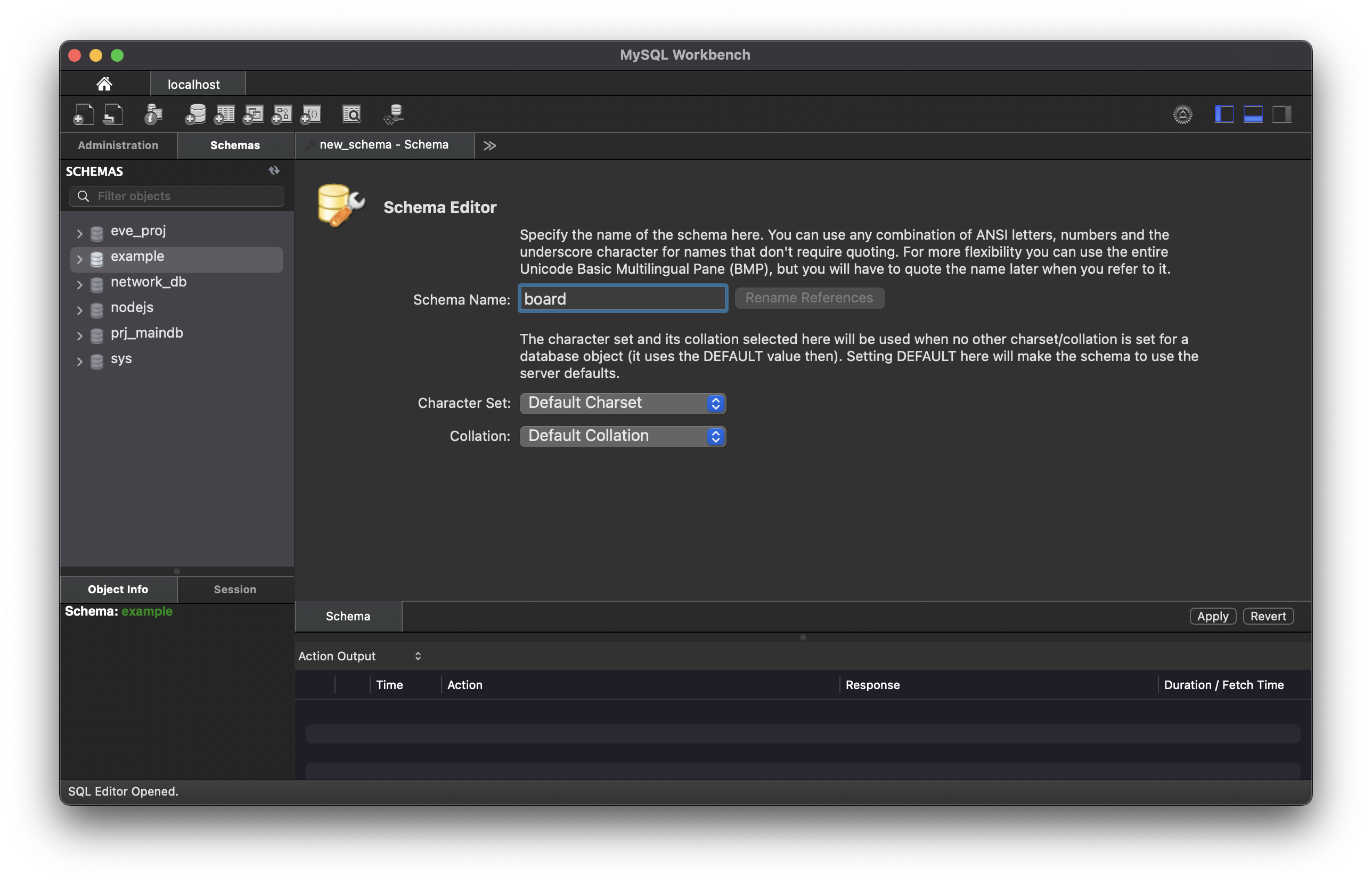The image size is (1372, 884).
Task: Click the Action column header
Action: 464,685
